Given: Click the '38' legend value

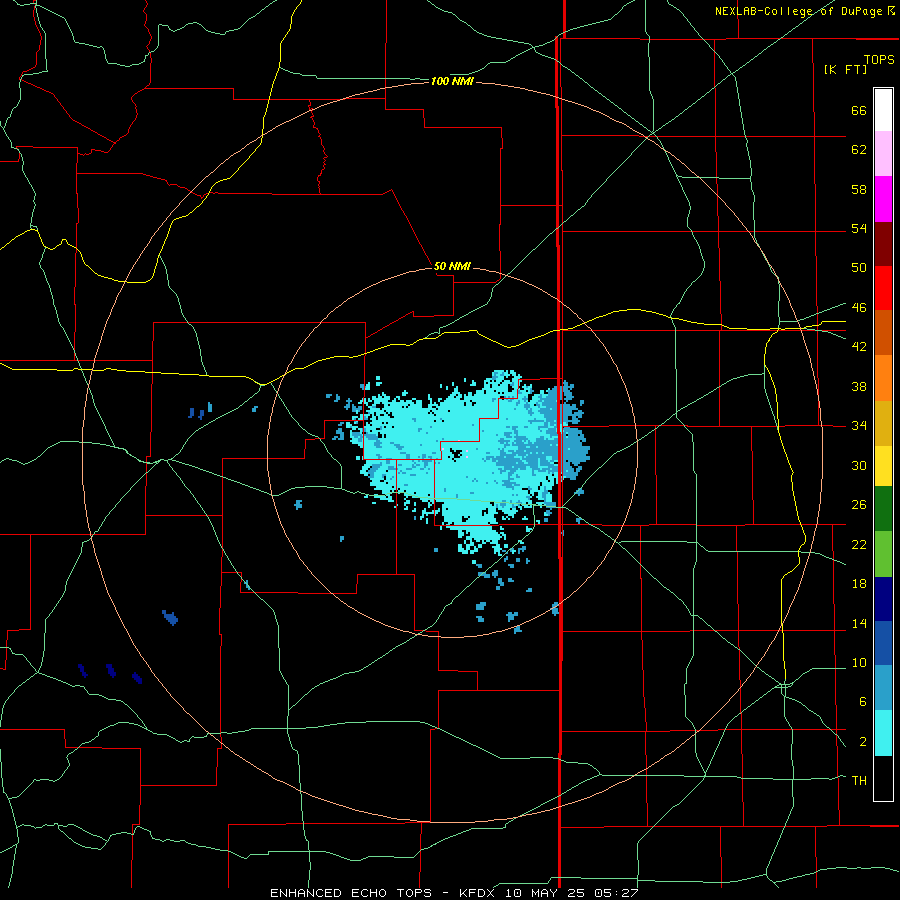Looking at the screenshot, I should pos(859,386).
